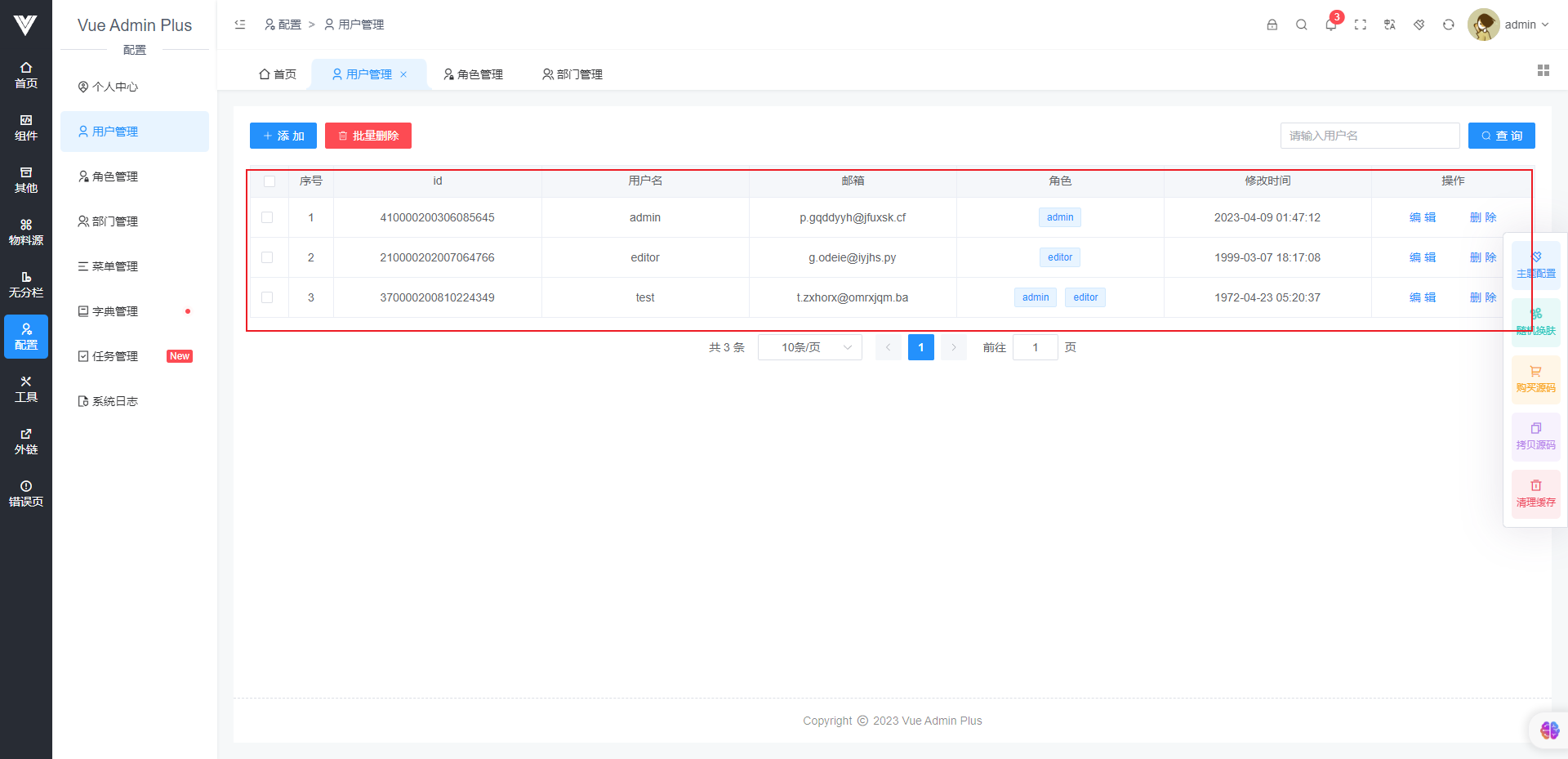Focus the 请输入用户名 search field
The width and height of the screenshot is (1568, 759).
pyautogui.click(x=1369, y=136)
